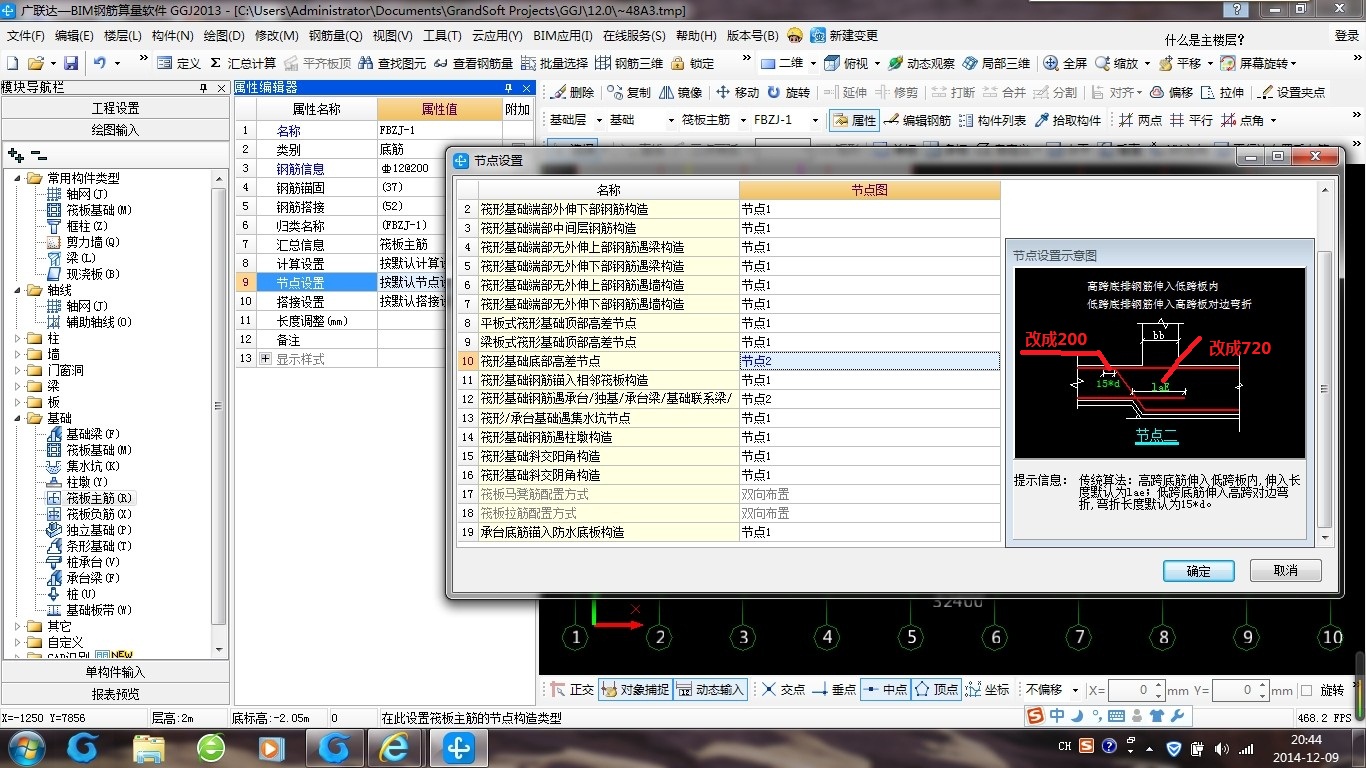Click 两点 axis tool
The height and width of the screenshot is (768, 1366).
(1141, 120)
